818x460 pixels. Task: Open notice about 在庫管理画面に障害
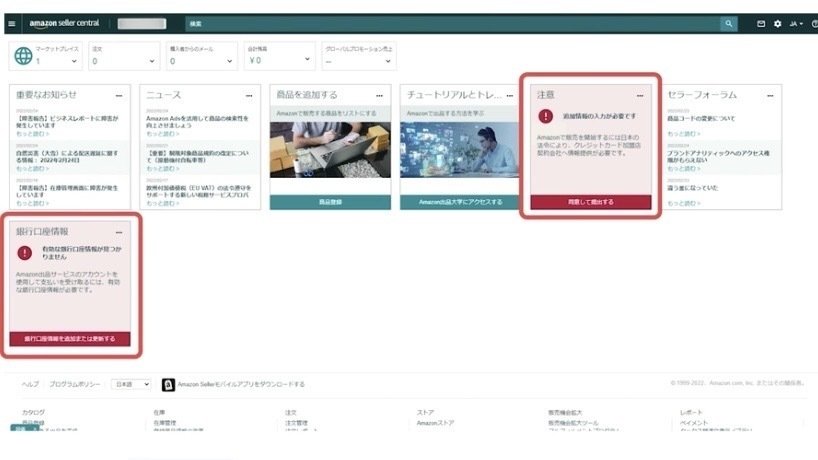pos(67,191)
